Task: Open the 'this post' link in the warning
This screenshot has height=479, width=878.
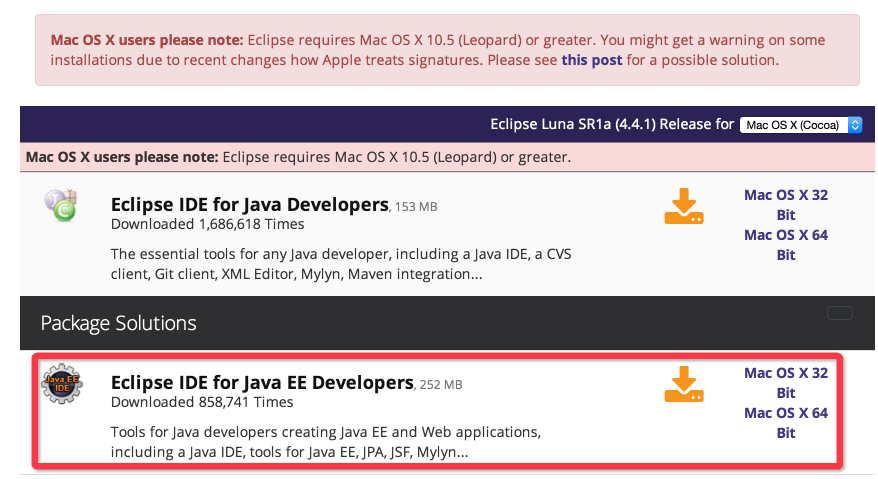Action: click(592, 60)
